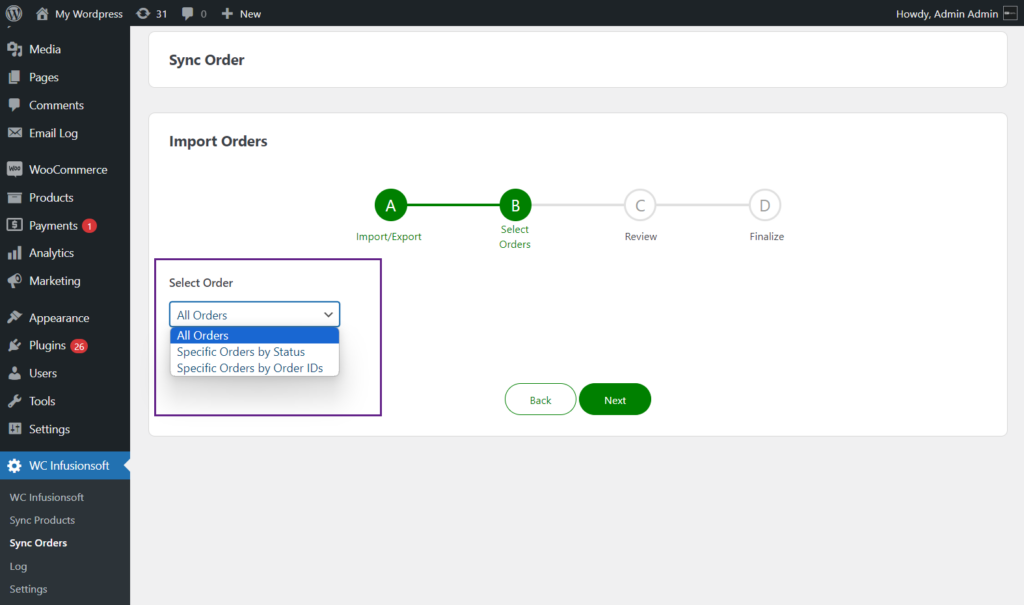
Task: Click the WooCommerce sidebar icon
Action: tap(14, 169)
